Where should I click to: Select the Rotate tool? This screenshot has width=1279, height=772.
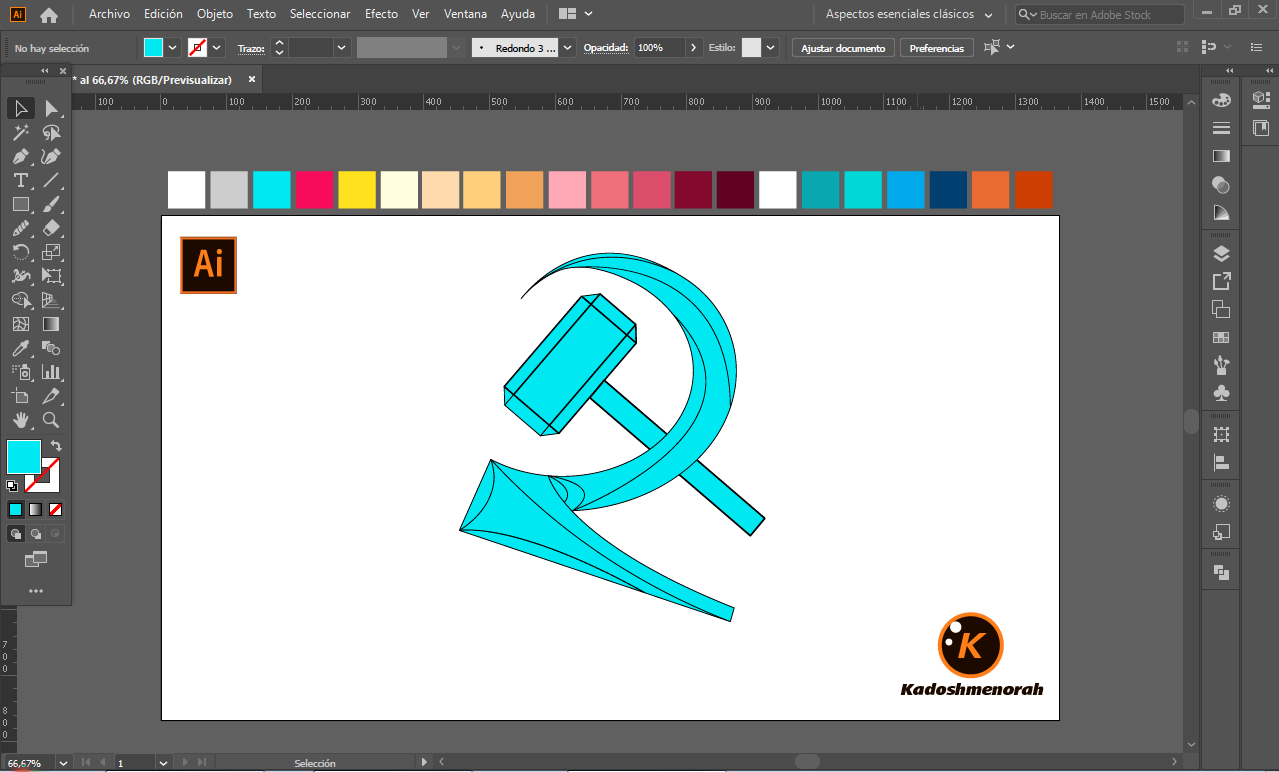pyautogui.click(x=20, y=252)
